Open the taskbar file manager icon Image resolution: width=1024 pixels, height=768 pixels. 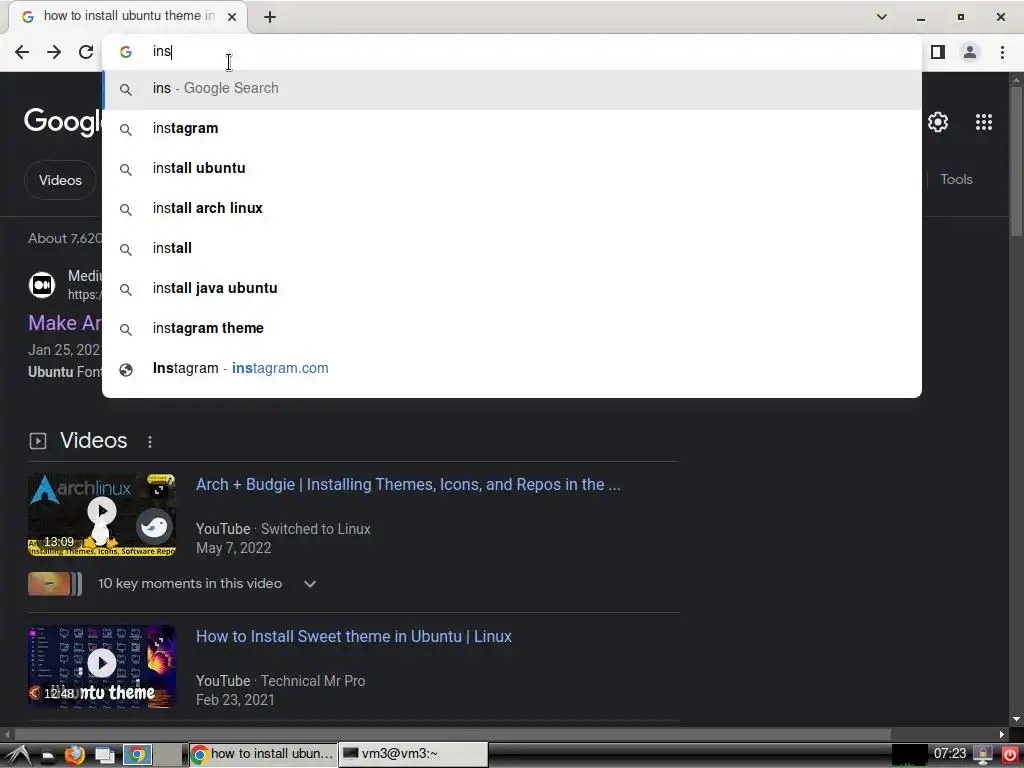point(48,756)
